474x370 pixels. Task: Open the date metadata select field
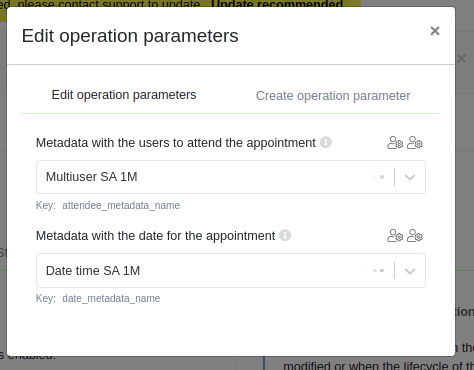coord(231,271)
